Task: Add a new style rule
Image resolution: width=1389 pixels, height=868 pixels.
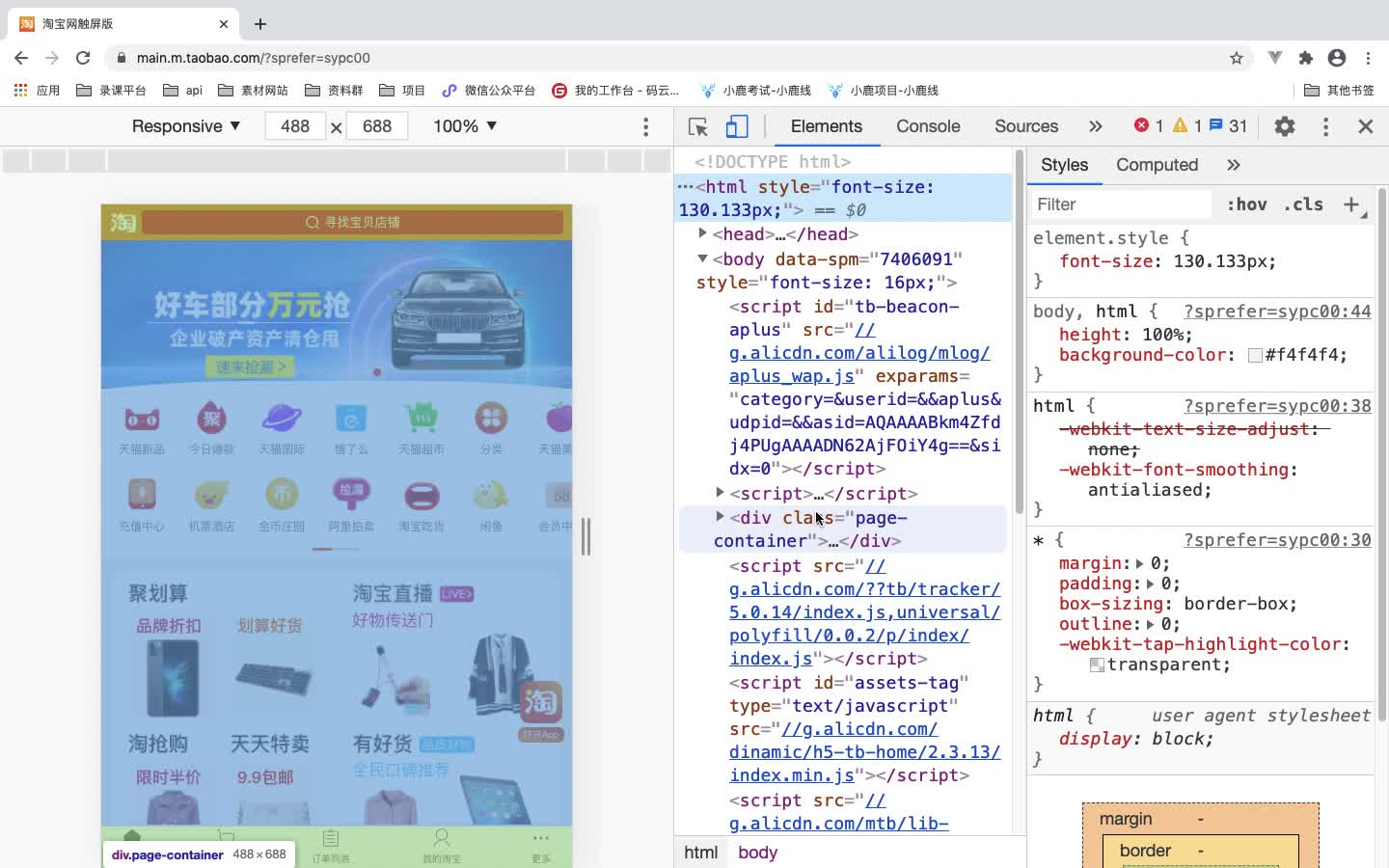Action: pyautogui.click(x=1352, y=204)
